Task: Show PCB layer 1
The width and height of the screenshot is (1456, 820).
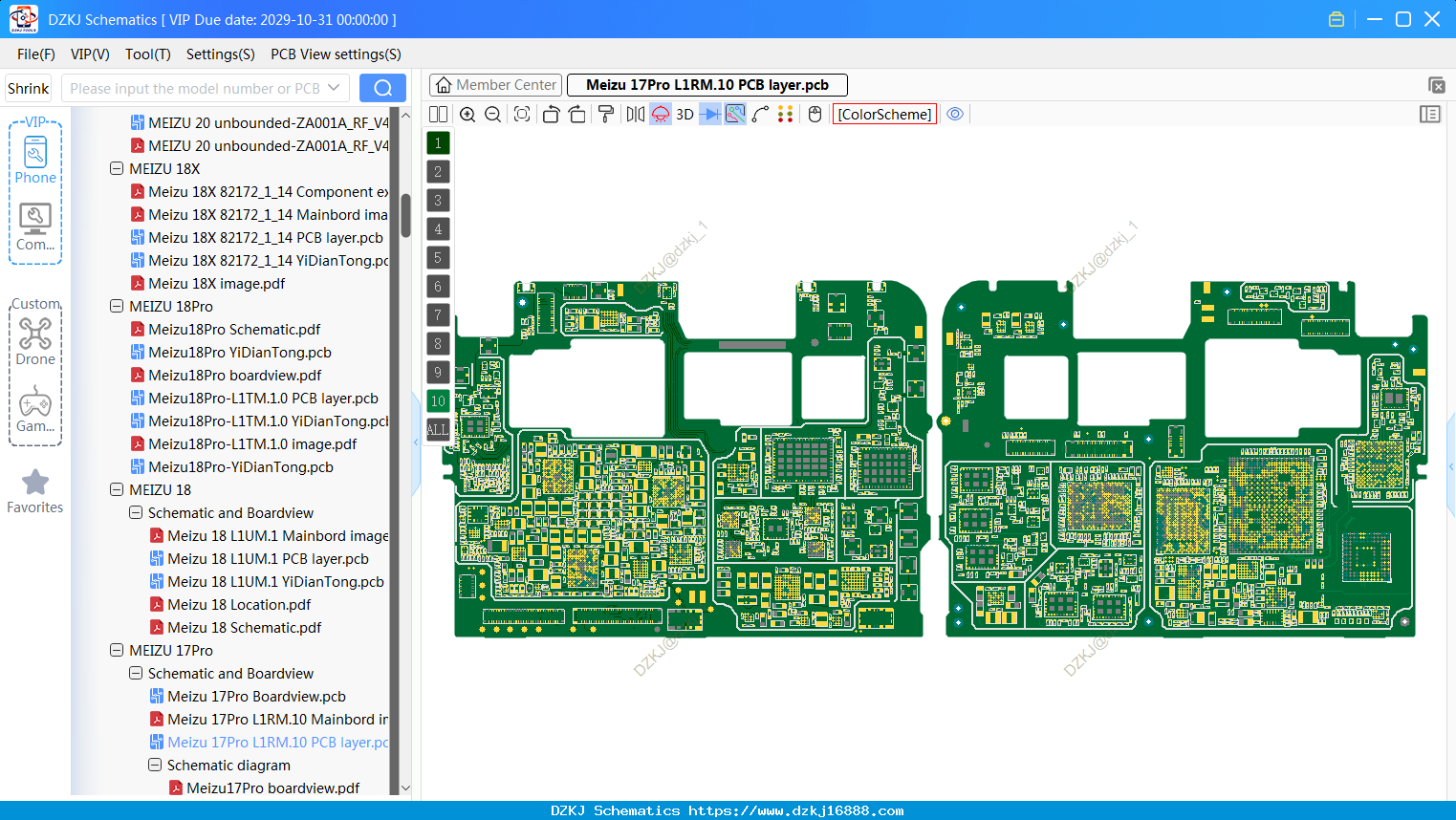Action: [438, 143]
